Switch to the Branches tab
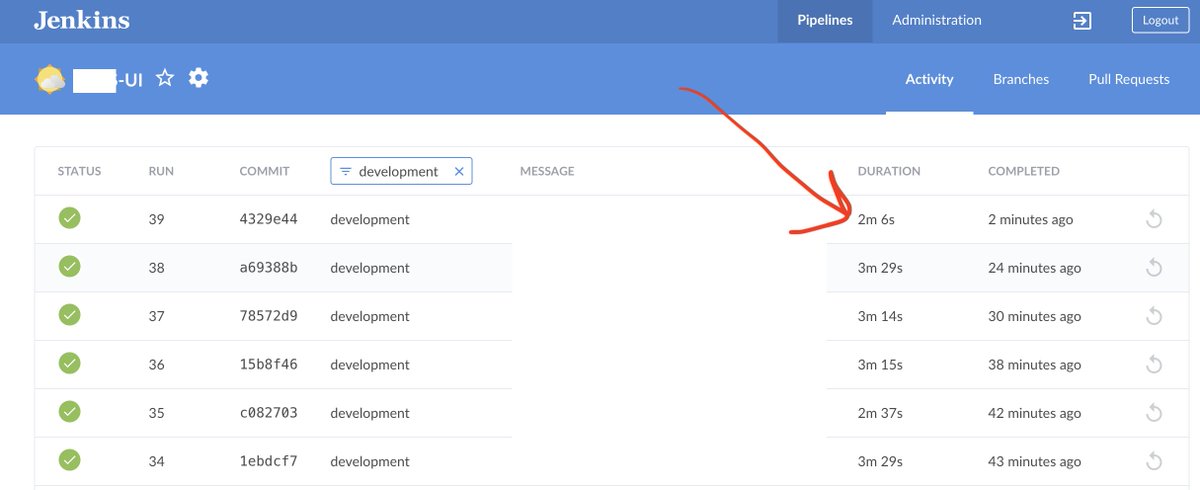The height and width of the screenshot is (490, 1200). pyautogui.click(x=1021, y=79)
